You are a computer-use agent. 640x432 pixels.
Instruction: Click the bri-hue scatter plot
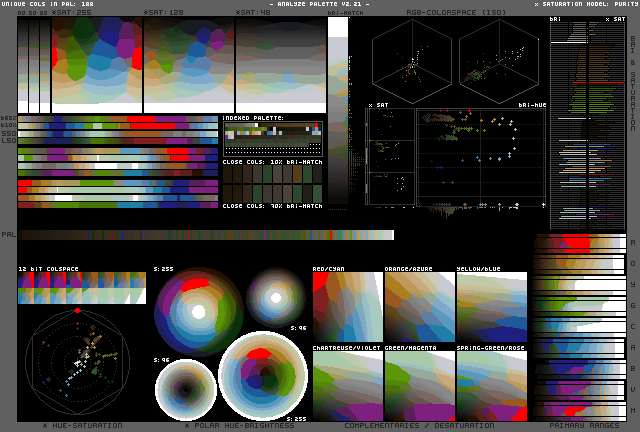click(x=480, y=157)
